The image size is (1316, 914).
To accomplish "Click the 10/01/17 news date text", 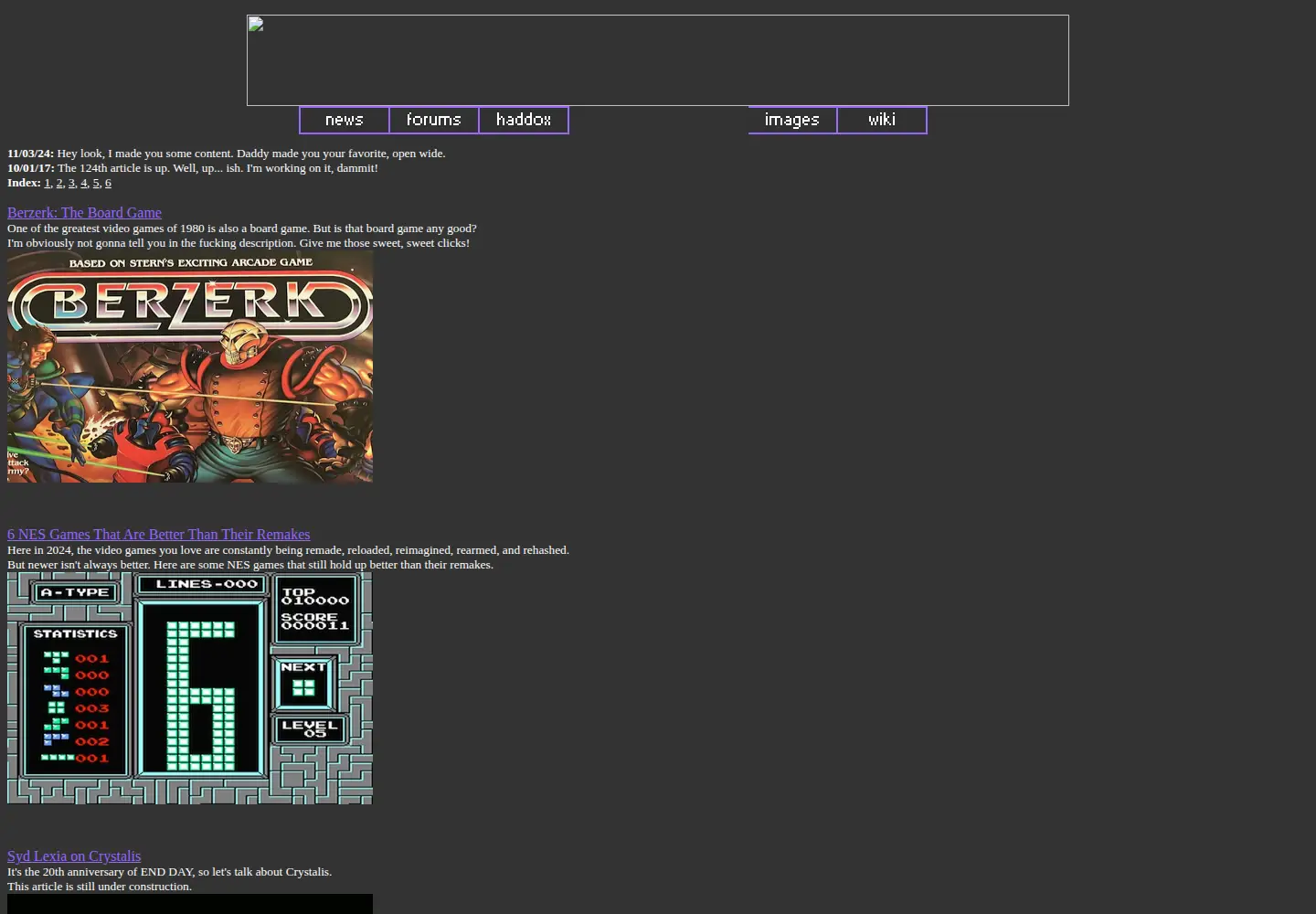I will tap(30, 168).
